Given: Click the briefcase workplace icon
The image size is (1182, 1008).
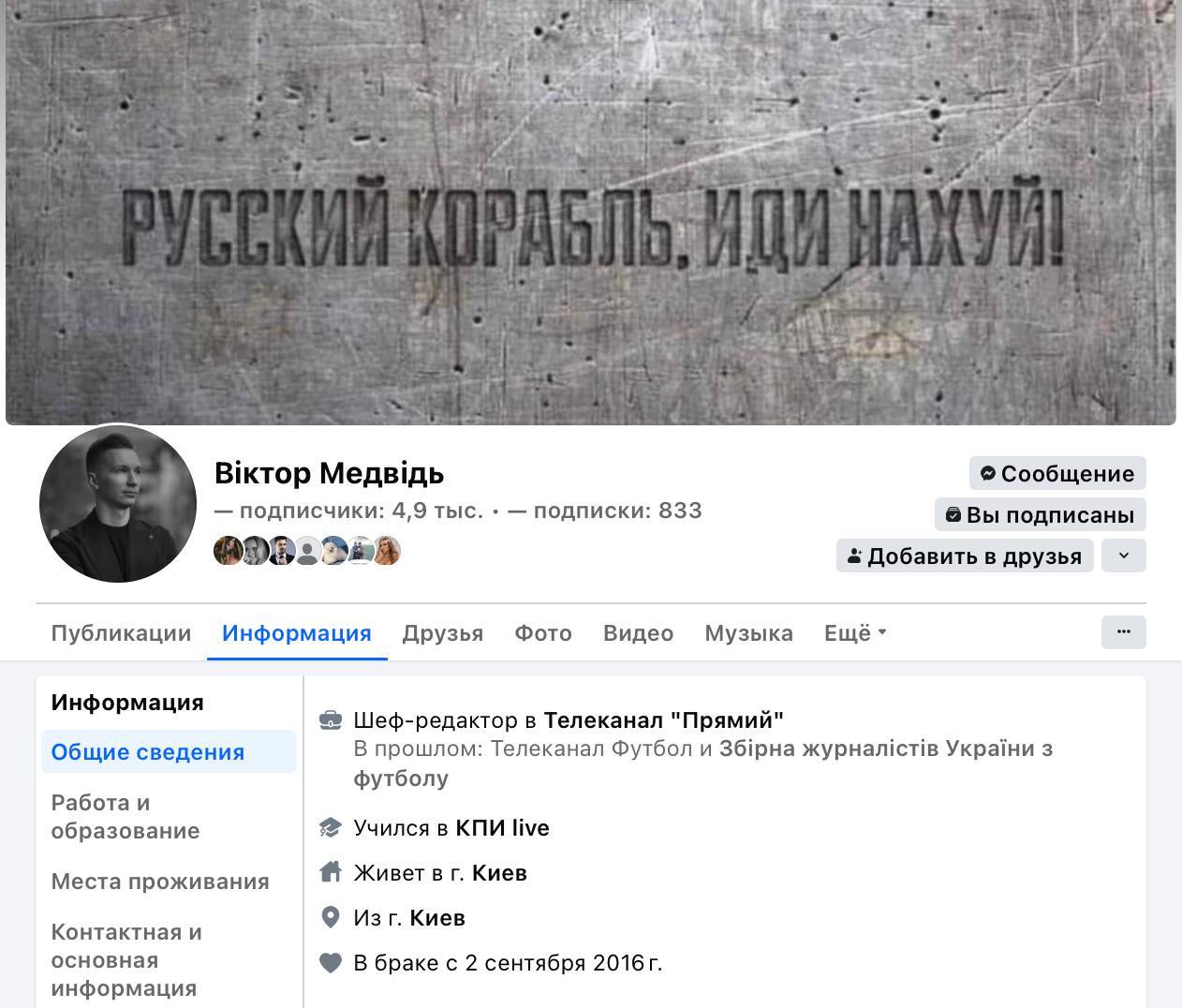Looking at the screenshot, I should point(330,720).
